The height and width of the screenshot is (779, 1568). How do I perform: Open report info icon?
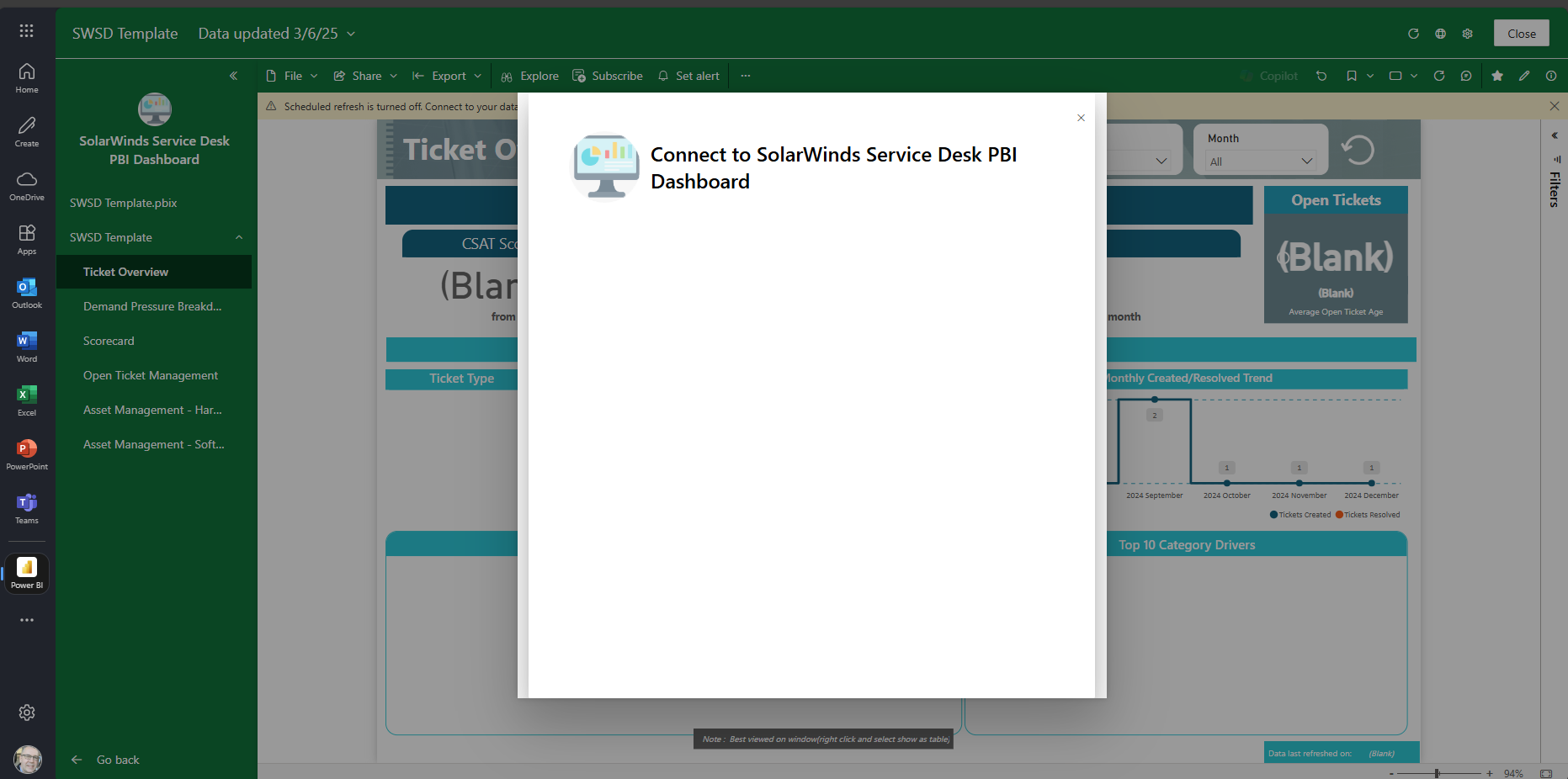(x=1551, y=76)
